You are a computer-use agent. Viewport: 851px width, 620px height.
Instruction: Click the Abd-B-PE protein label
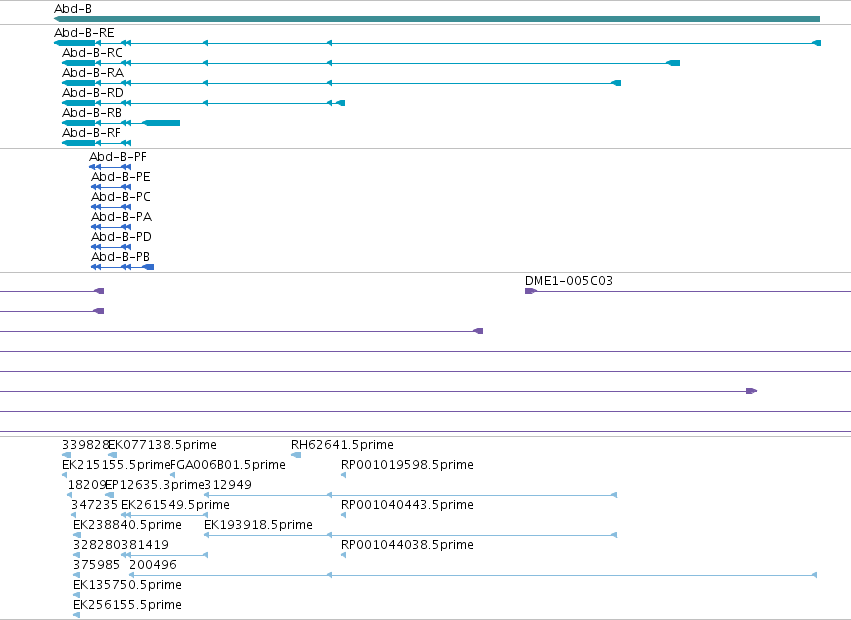(120, 177)
